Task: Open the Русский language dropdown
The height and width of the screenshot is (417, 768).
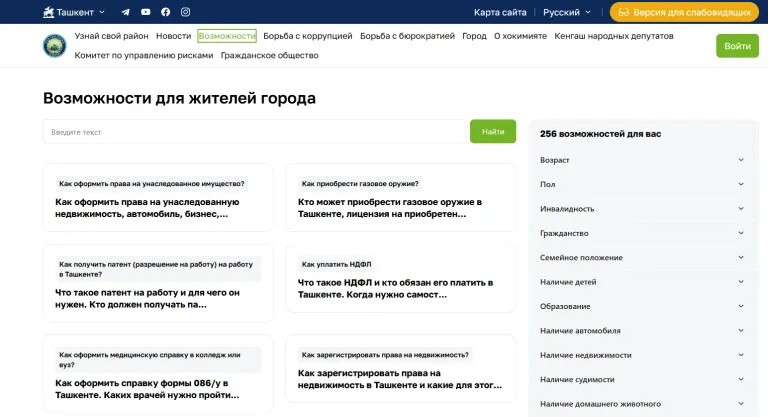Action: point(567,12)
